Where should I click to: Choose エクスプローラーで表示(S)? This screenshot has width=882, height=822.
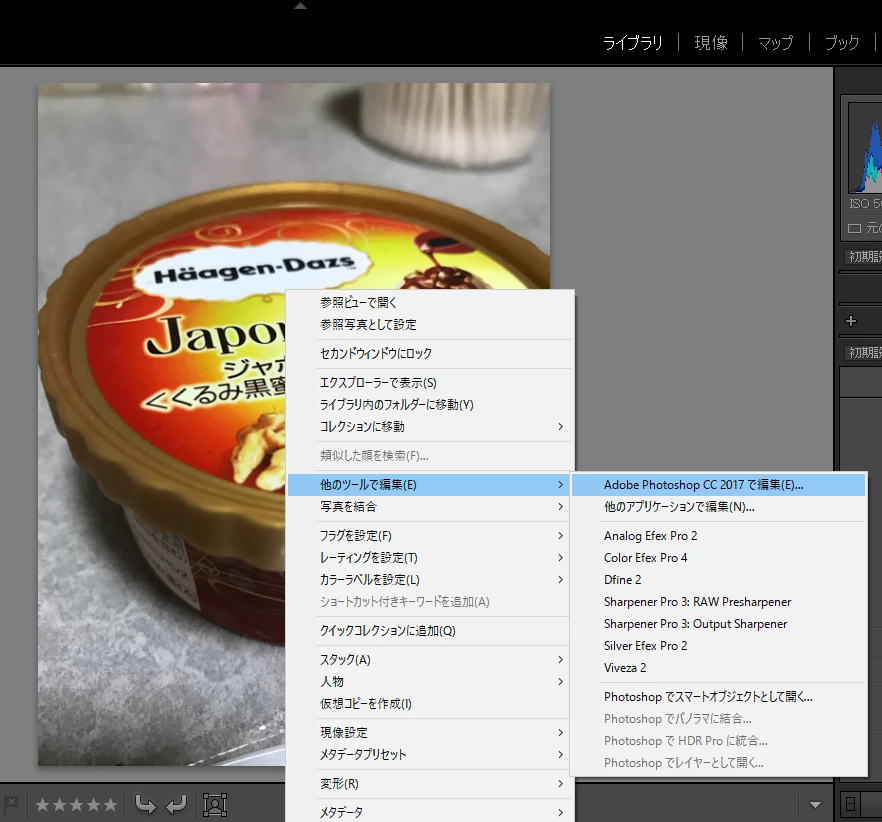pyautogui.click(x=430, y=383)
